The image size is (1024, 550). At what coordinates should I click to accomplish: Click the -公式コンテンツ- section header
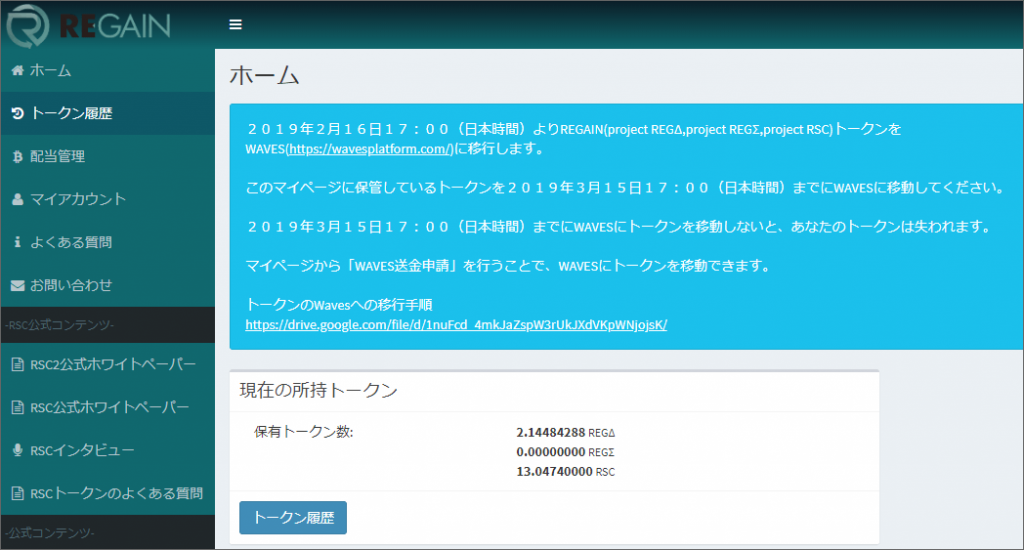[x=50, y=533]
